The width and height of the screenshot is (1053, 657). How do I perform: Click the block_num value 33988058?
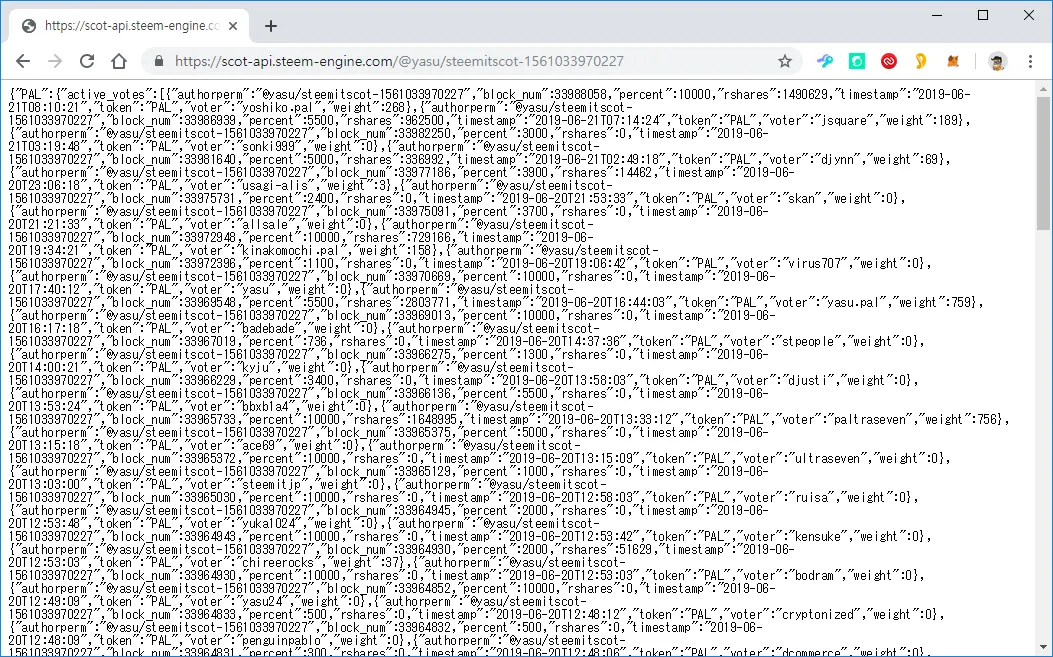581,95
